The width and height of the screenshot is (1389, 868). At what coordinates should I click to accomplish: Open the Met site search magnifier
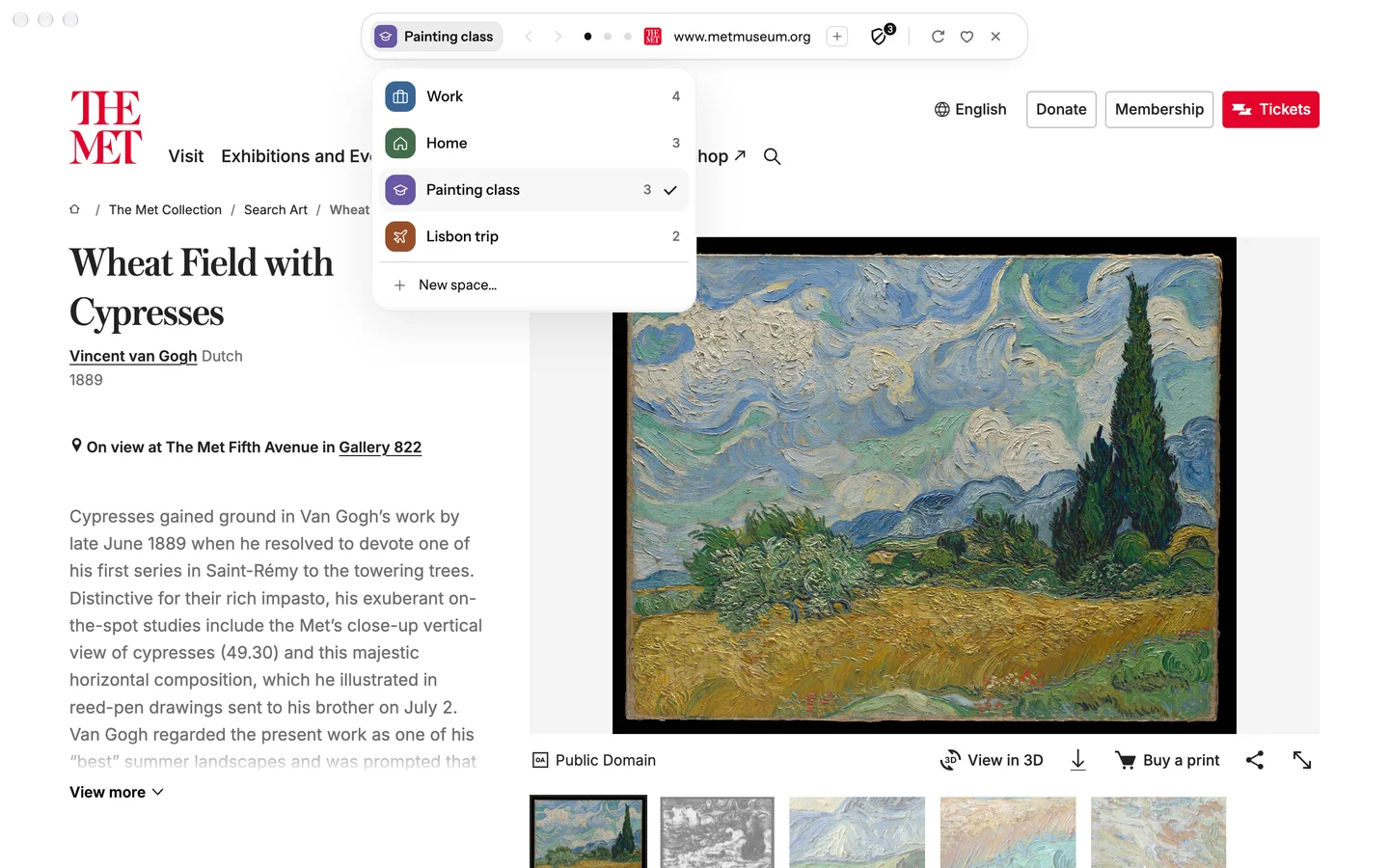click(x=772, y=156)
